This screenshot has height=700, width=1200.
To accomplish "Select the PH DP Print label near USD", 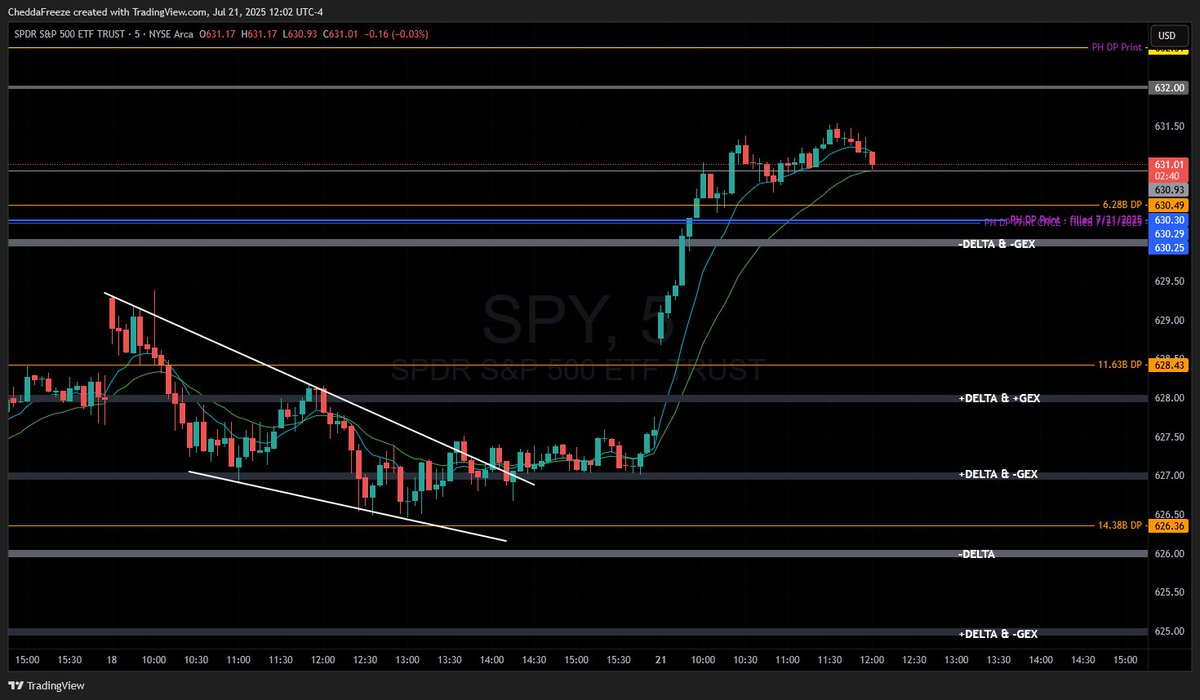I will [1116, 47].
